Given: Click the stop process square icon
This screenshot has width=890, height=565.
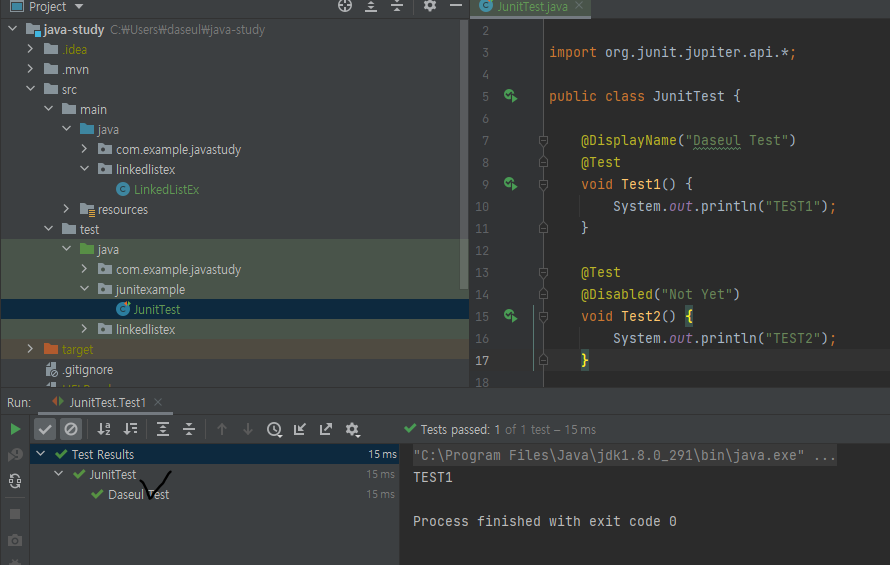Looking at the screenshot, I should (x=15, y=514).
